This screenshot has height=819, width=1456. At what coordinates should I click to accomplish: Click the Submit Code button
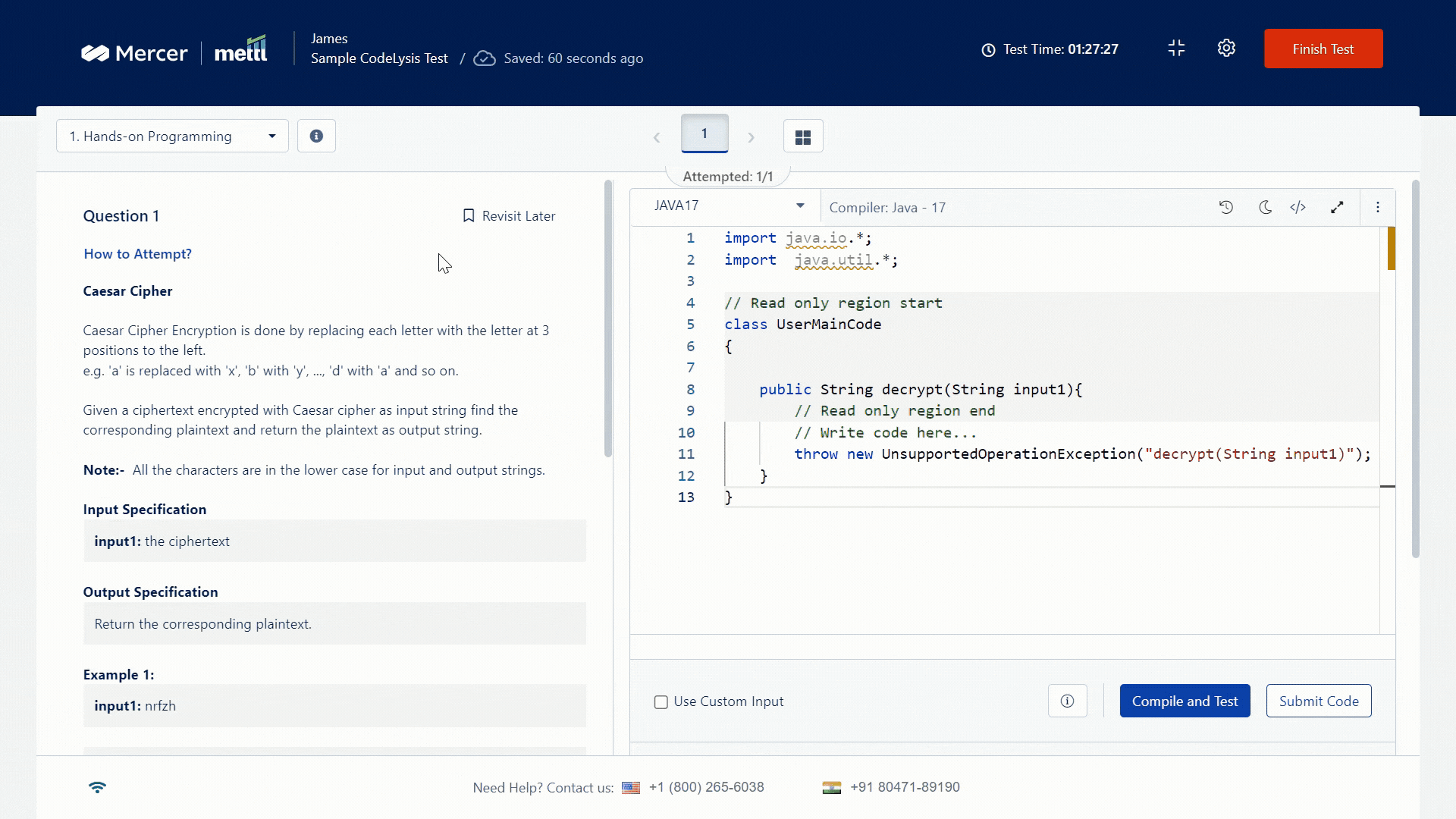pyautogui.click(x=1319, y=701)
